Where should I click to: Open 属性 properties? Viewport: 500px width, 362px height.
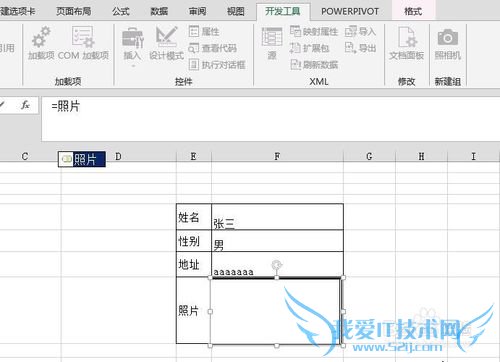click(204, 31)
